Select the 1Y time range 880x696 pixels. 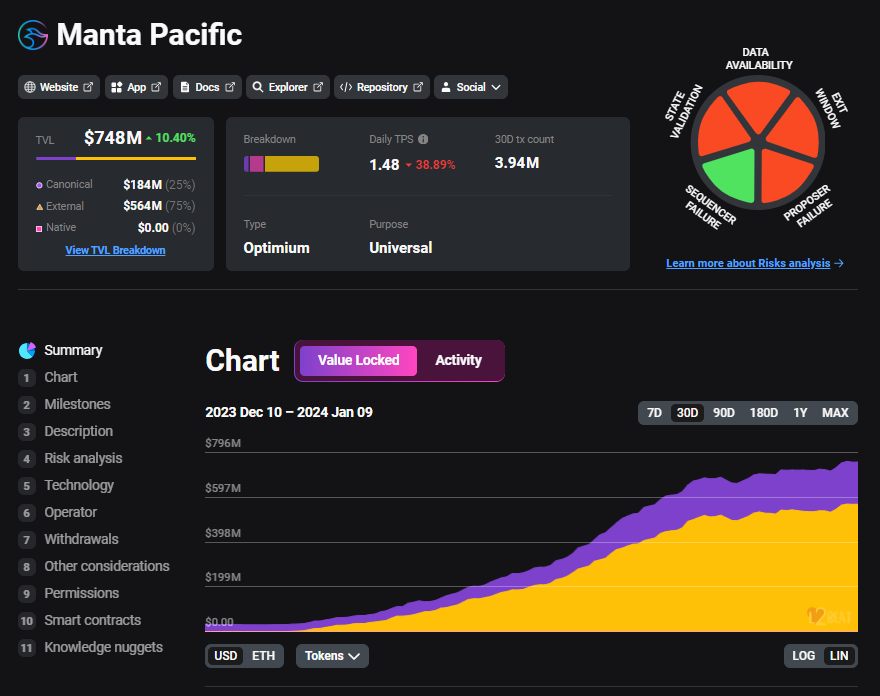[x=800, y=413]
